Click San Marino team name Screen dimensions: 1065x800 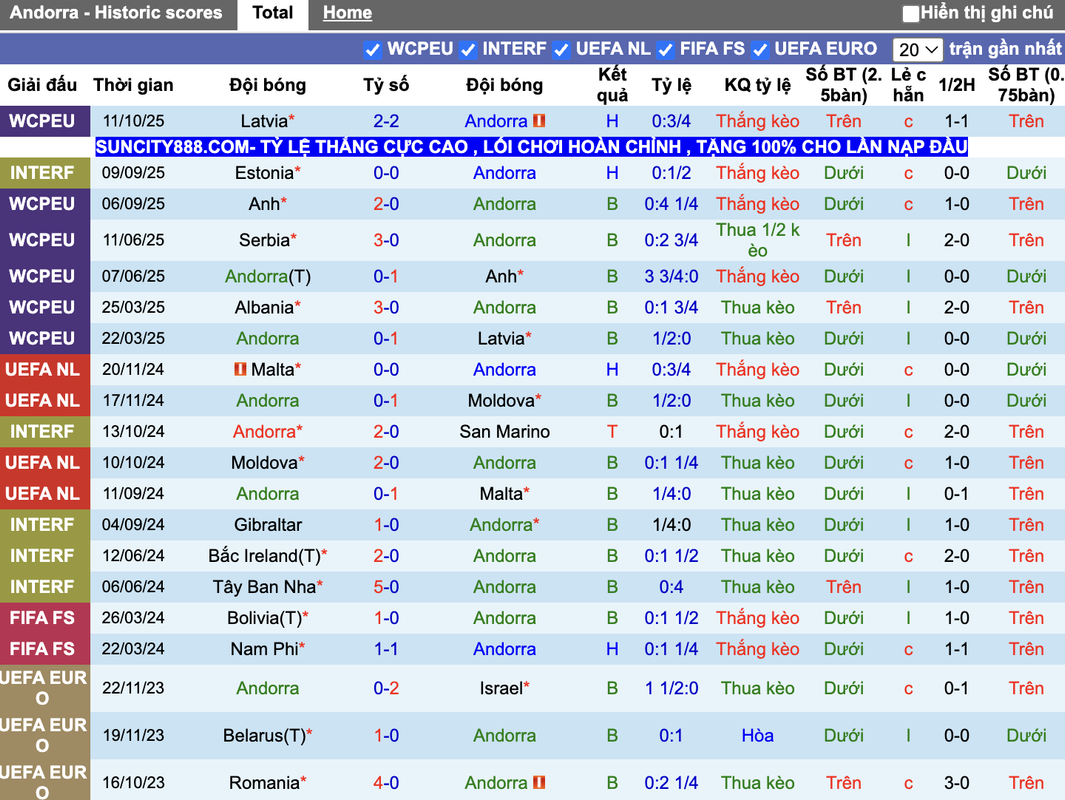coord(505,432)
